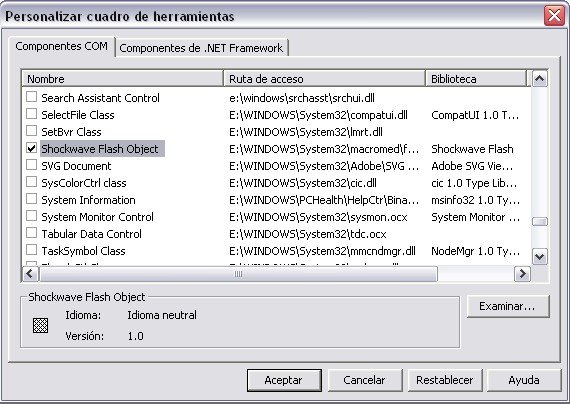
Task: Click the horizontal scrollbar left arrow
Action: point(30,274)
